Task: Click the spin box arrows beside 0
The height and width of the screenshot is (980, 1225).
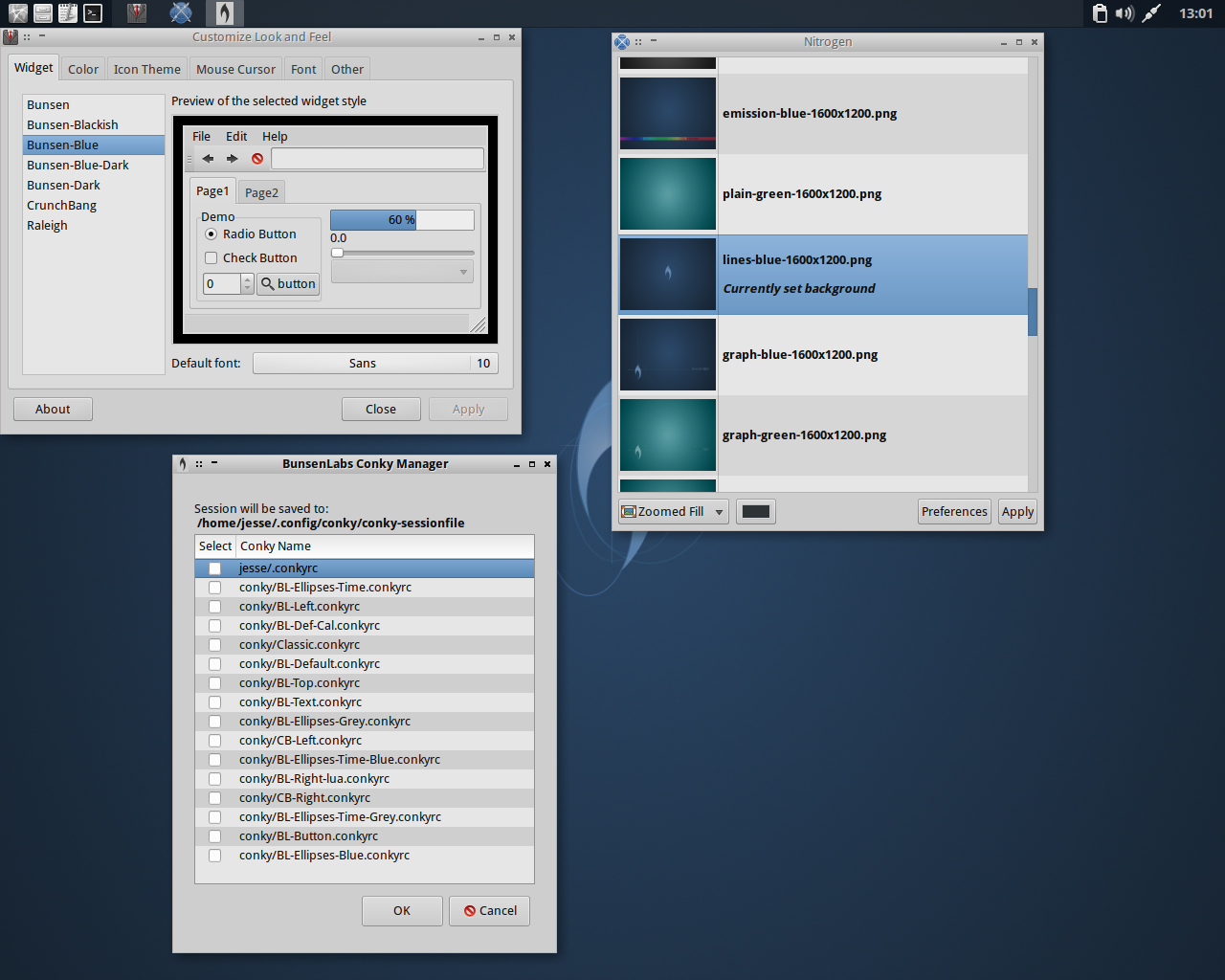Action: click(x=247, y=284)
